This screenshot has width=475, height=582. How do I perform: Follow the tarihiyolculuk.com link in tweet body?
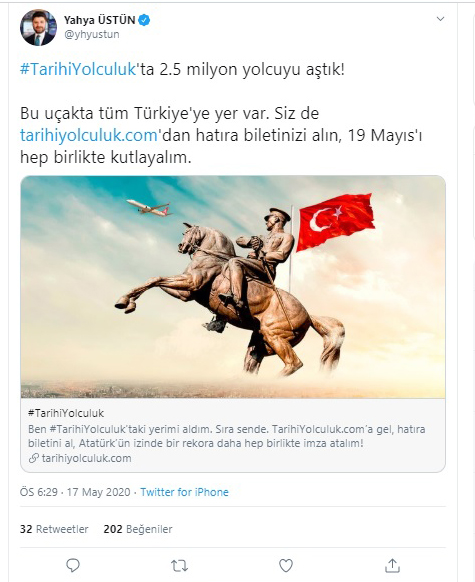click(x=89, y=135)
